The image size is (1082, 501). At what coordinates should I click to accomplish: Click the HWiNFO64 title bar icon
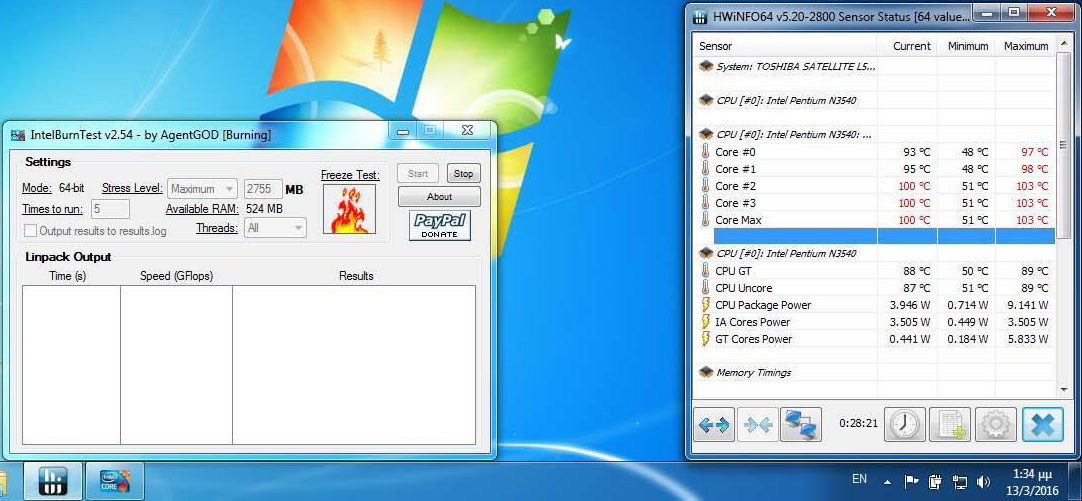click(x=700, y=15)
